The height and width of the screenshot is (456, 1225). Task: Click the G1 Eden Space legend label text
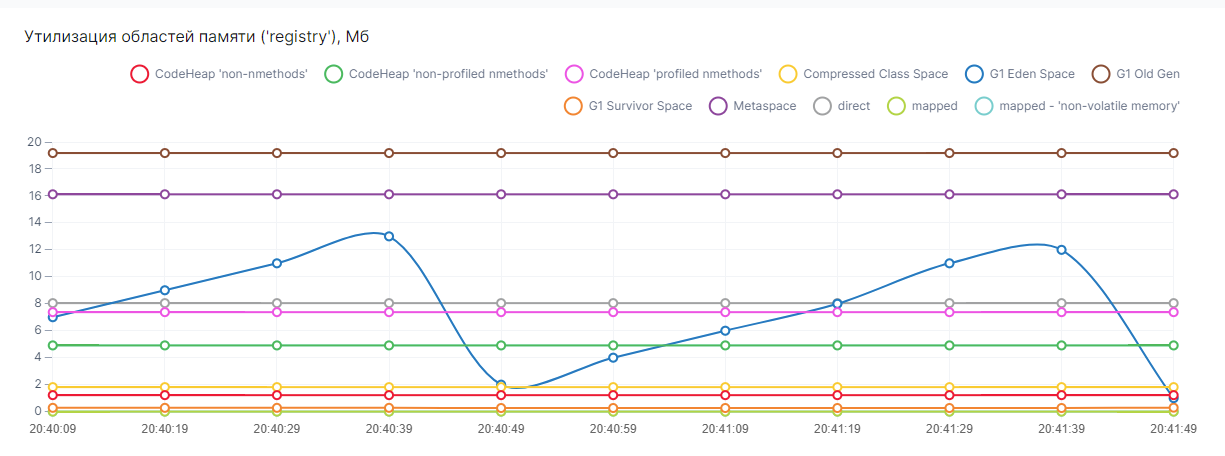[x=1032, y=74]
